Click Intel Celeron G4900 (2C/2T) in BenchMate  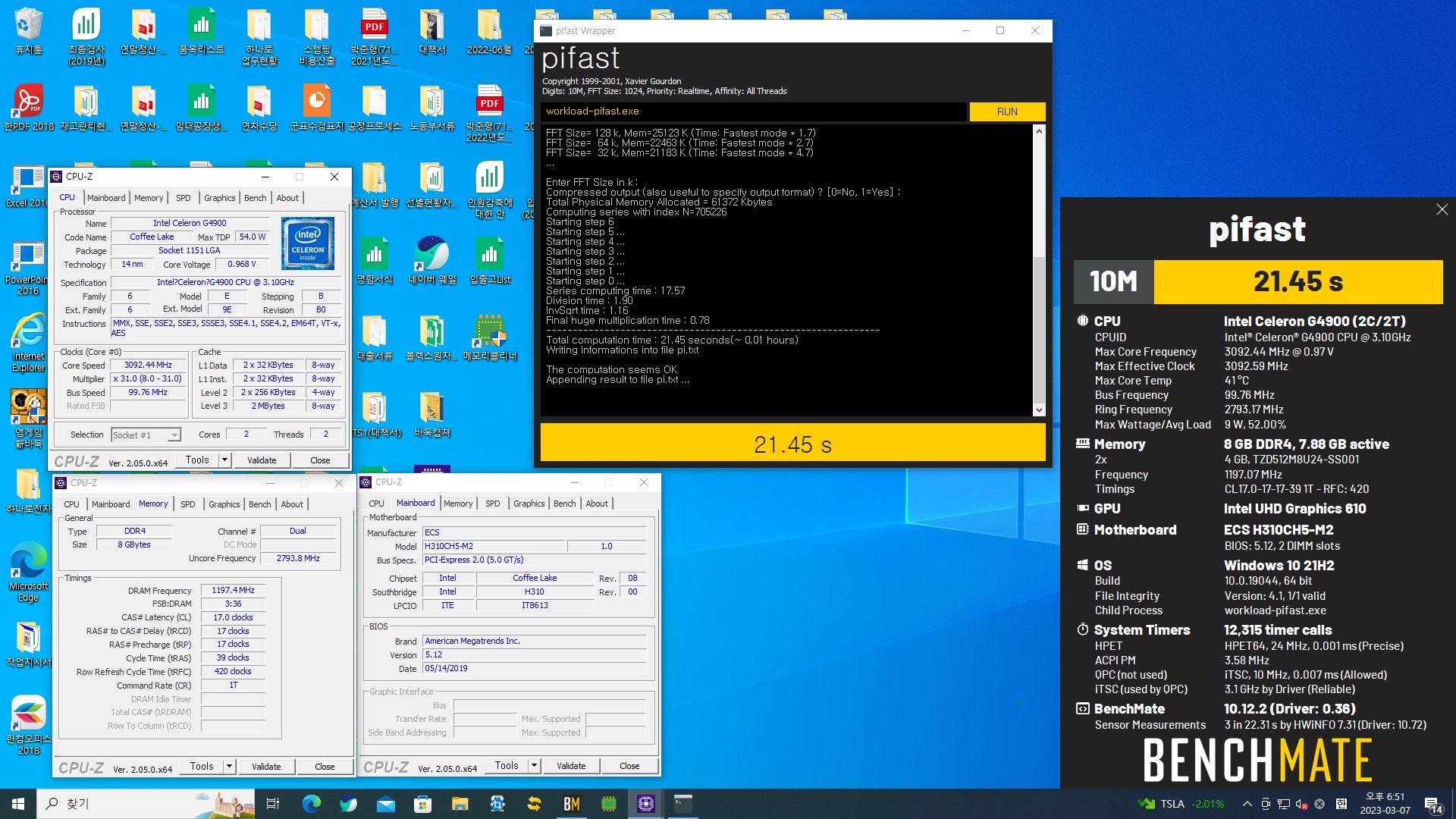pos(1314,321)
